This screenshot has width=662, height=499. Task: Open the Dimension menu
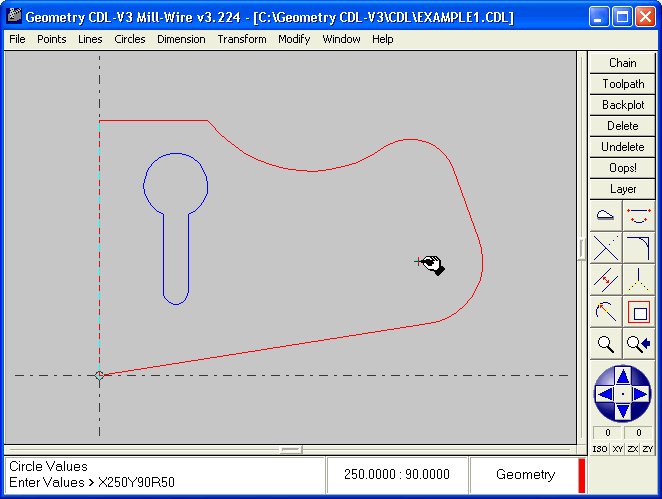[181, 39]
